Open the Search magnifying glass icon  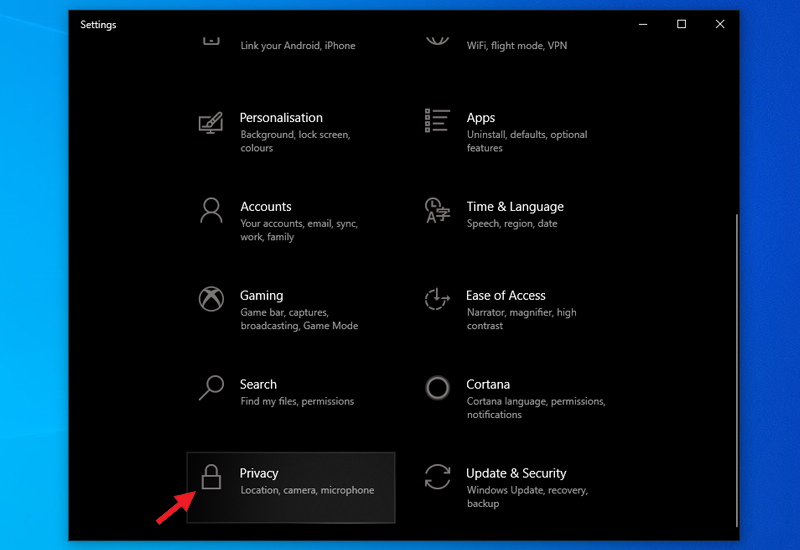pos(211,388)
